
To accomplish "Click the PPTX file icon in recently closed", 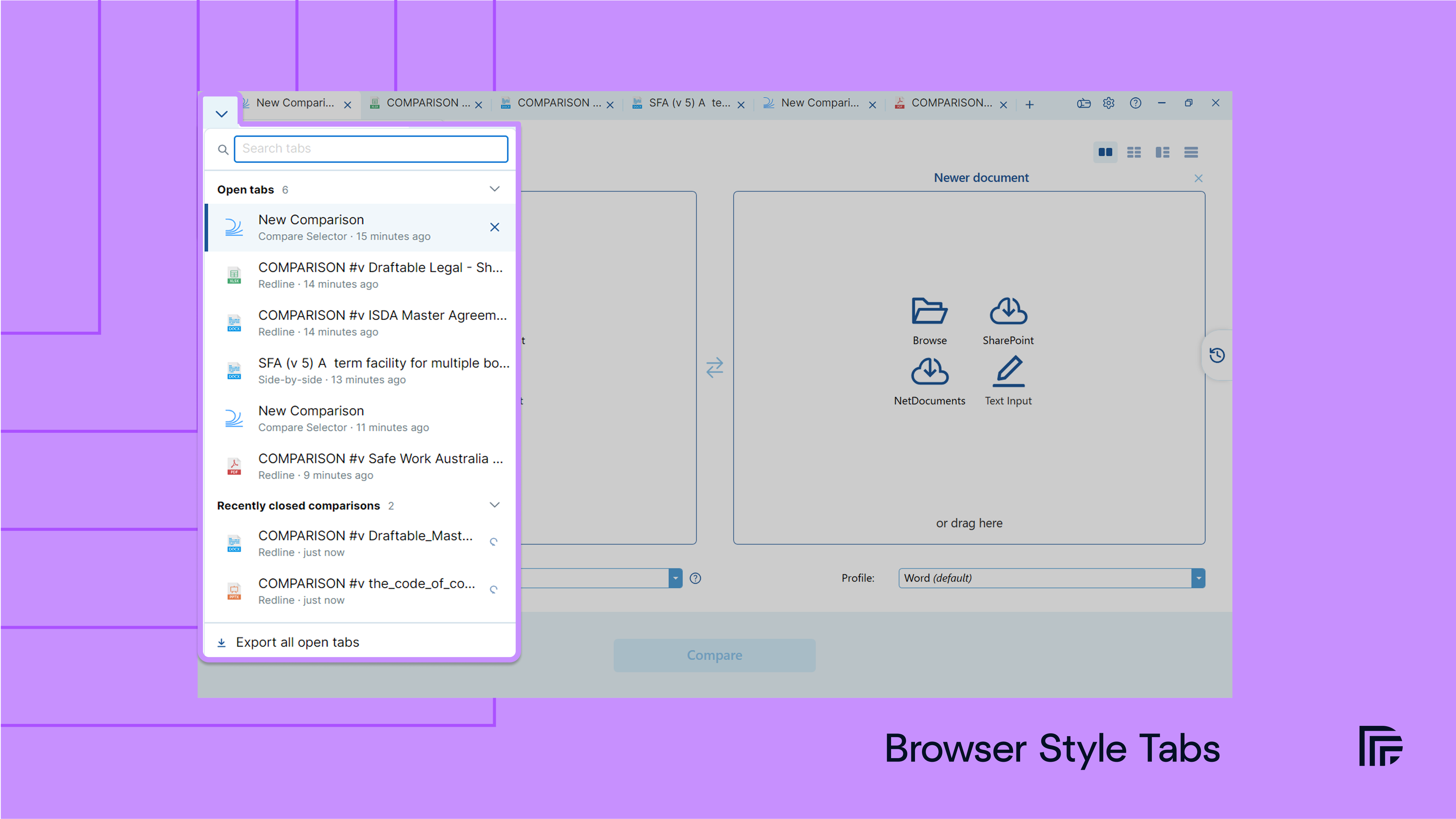I will (x=234, y=591).
